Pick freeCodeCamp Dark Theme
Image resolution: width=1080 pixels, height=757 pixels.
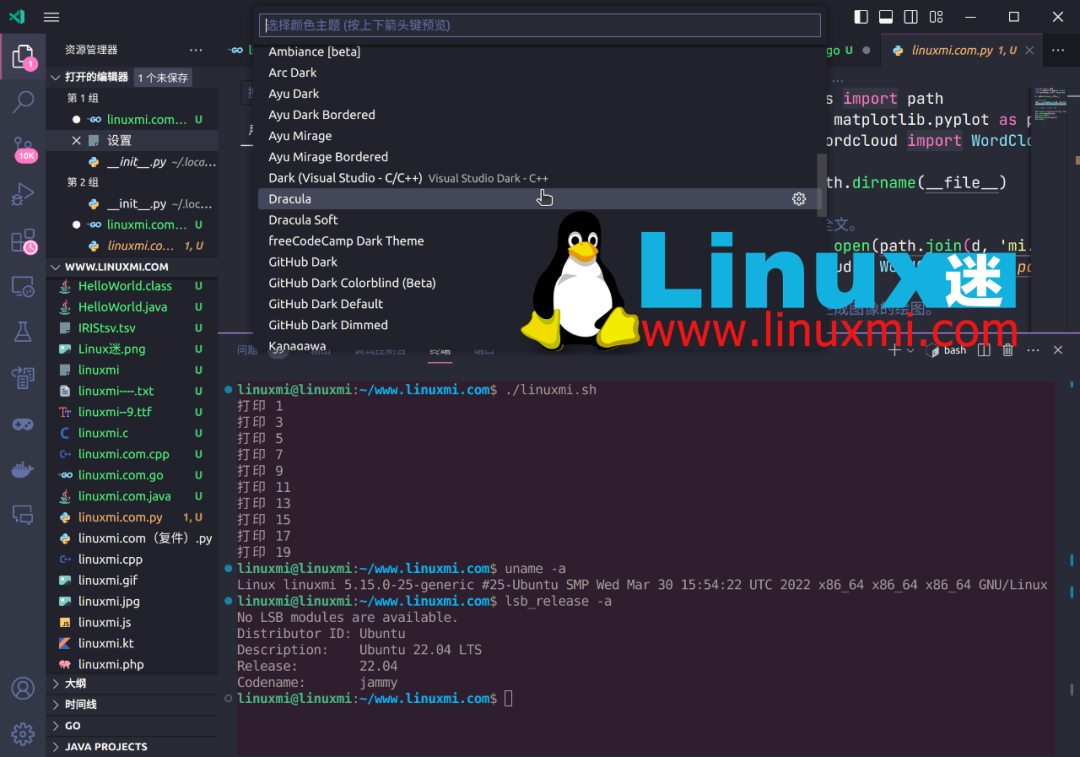[539, 241]
